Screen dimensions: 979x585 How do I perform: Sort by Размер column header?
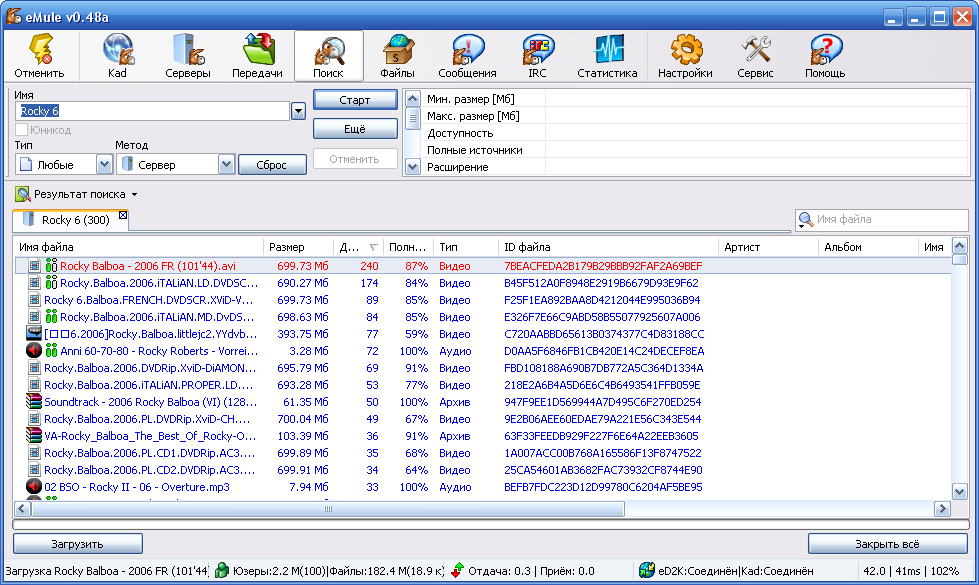[298, 247]
